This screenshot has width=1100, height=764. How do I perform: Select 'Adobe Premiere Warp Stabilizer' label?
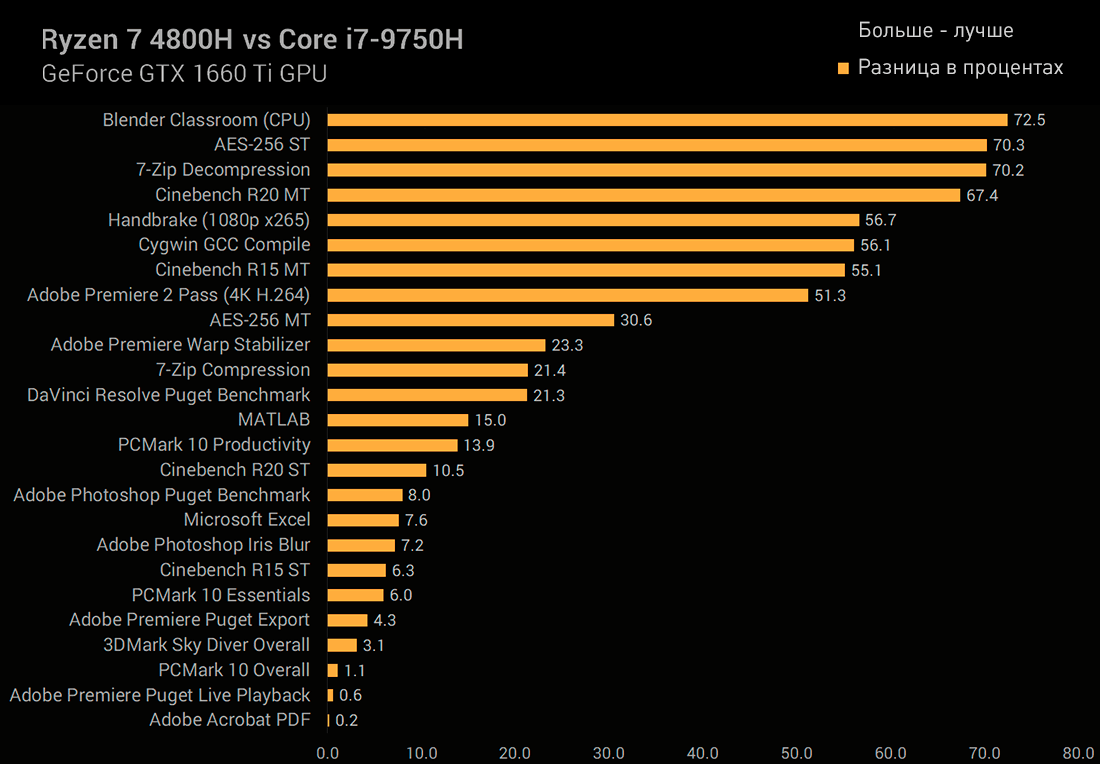coord(180,345)
